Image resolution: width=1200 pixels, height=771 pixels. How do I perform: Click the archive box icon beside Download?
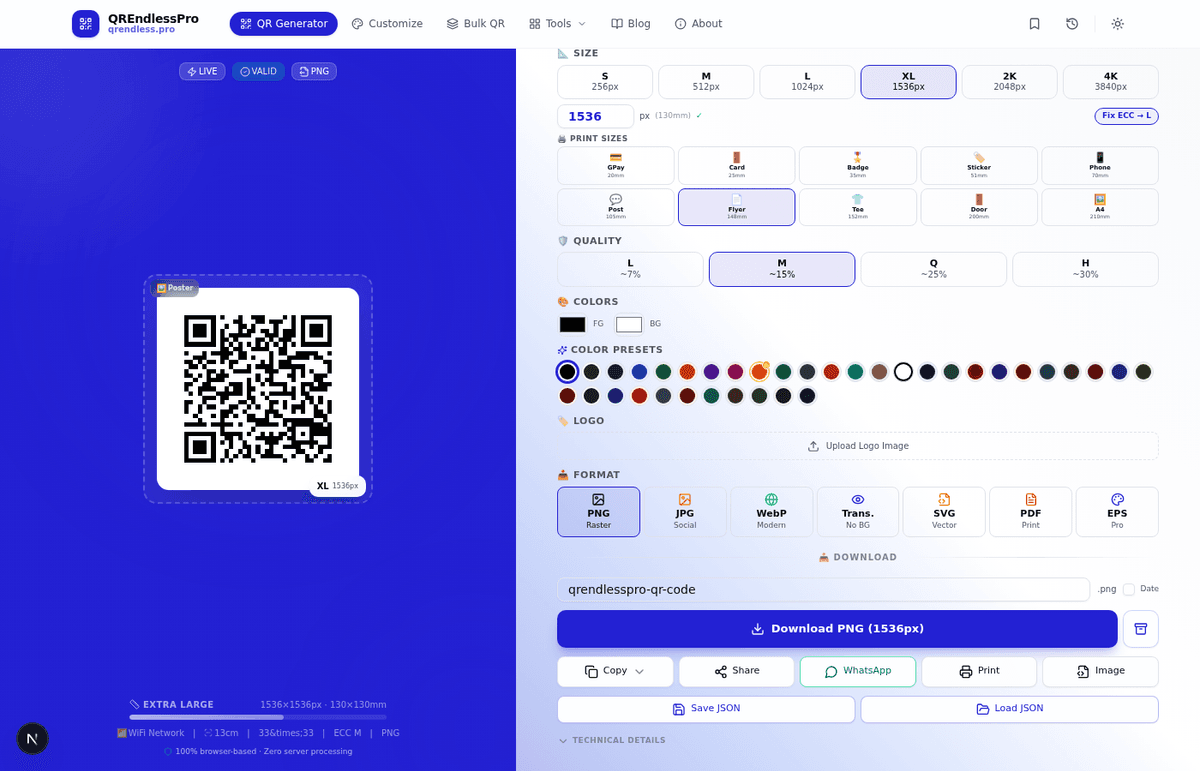click(x=1141, y=629)
